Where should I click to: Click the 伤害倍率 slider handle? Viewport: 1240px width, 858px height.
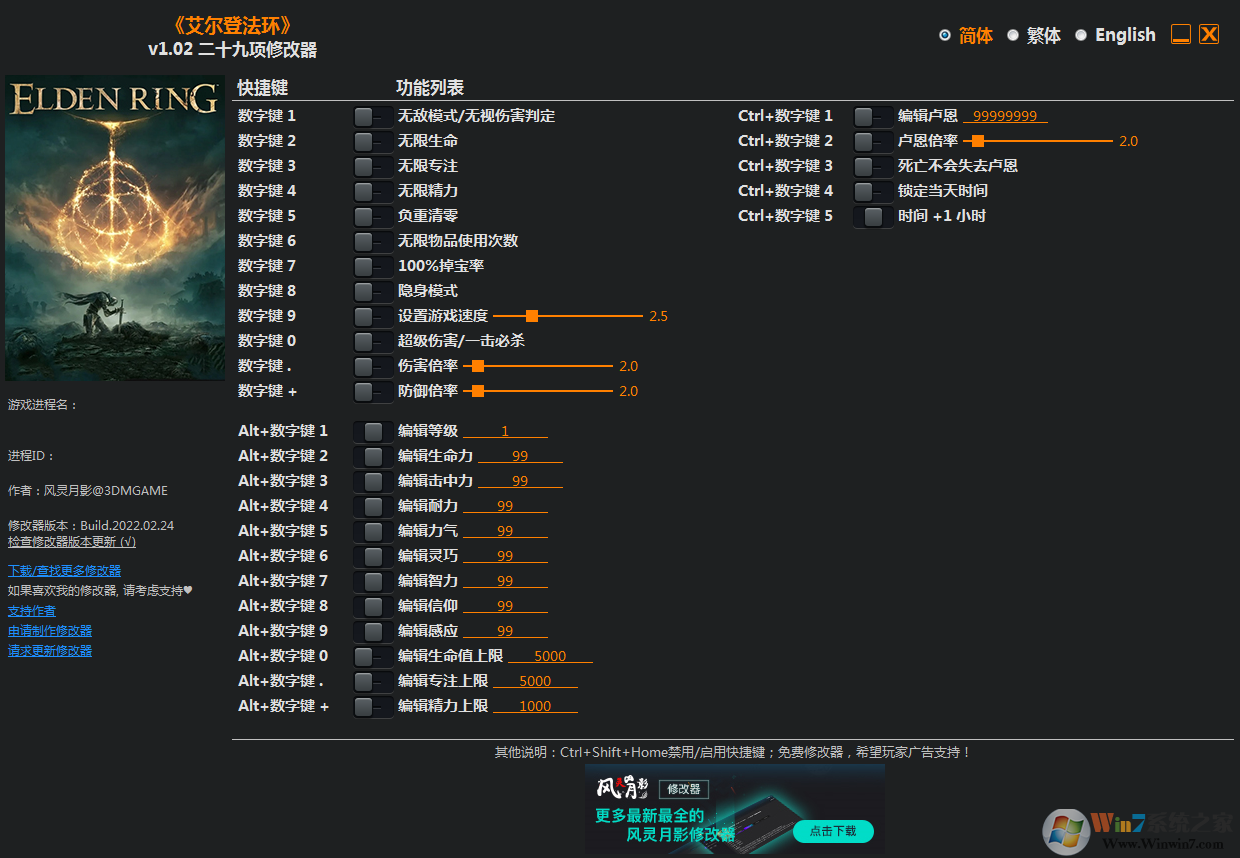coord(478,365)
